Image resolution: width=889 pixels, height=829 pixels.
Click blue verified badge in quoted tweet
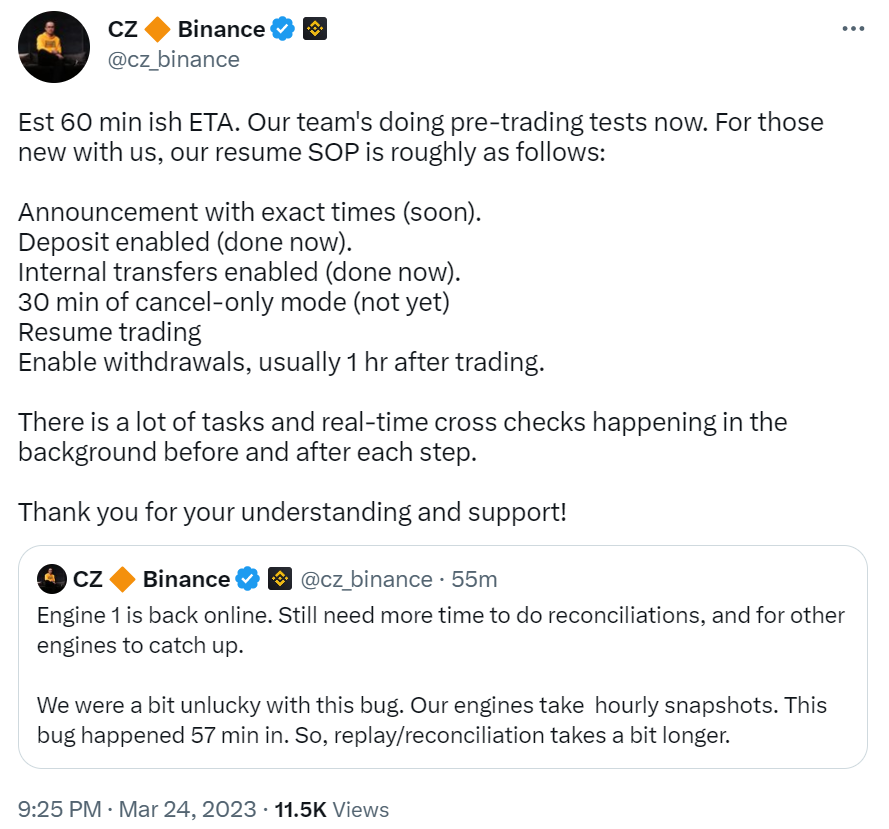pos(248,579)
